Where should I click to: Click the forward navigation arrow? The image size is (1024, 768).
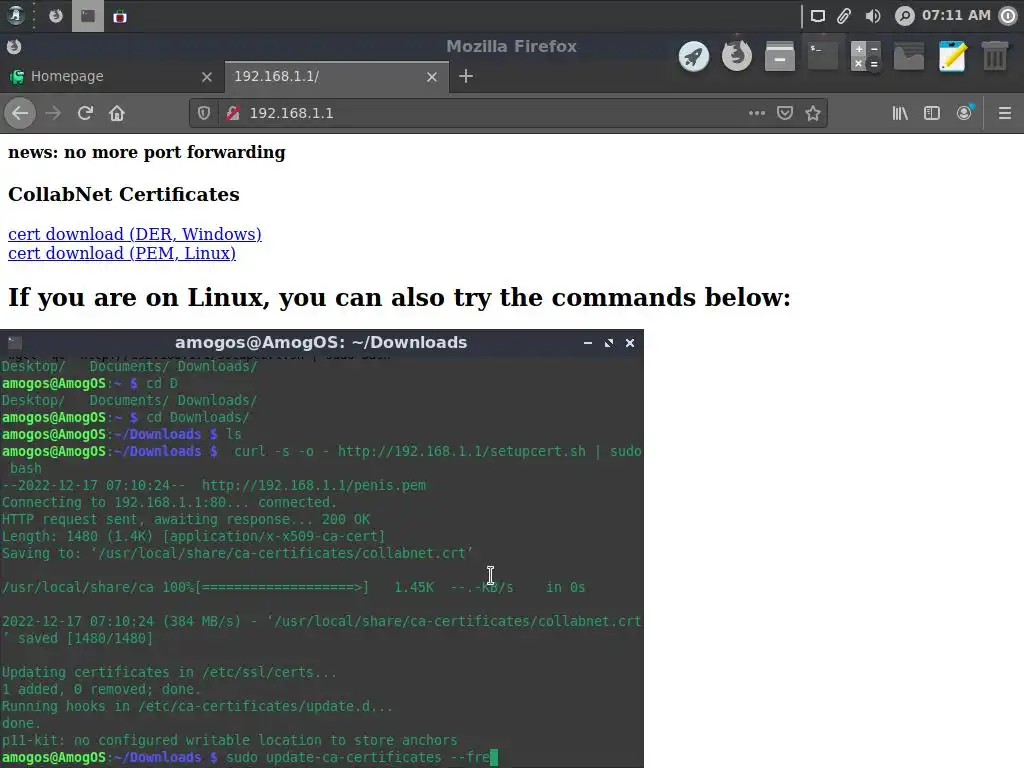point(53,113)
